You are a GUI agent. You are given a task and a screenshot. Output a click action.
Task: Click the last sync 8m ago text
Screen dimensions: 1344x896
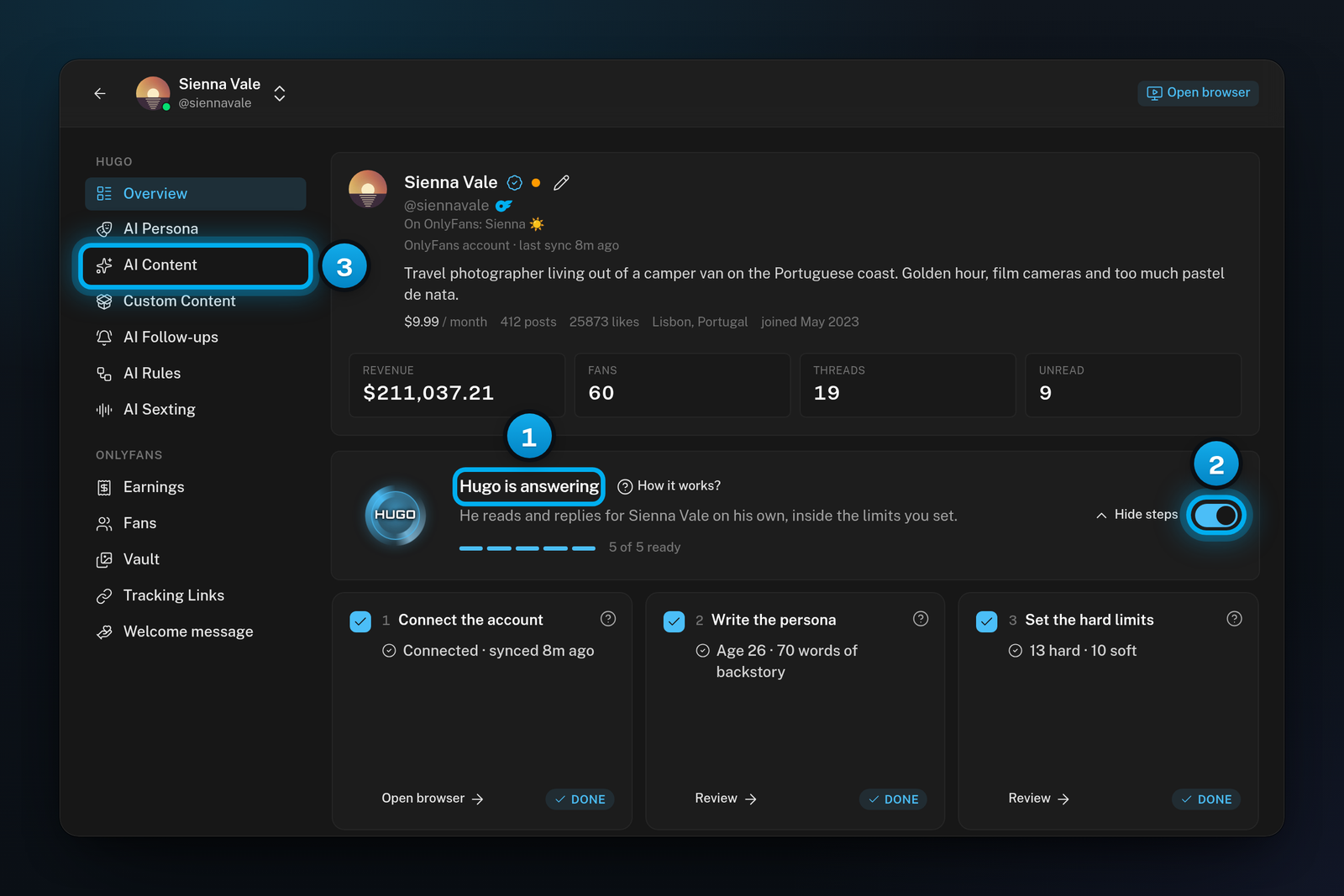tap(569, 245)
